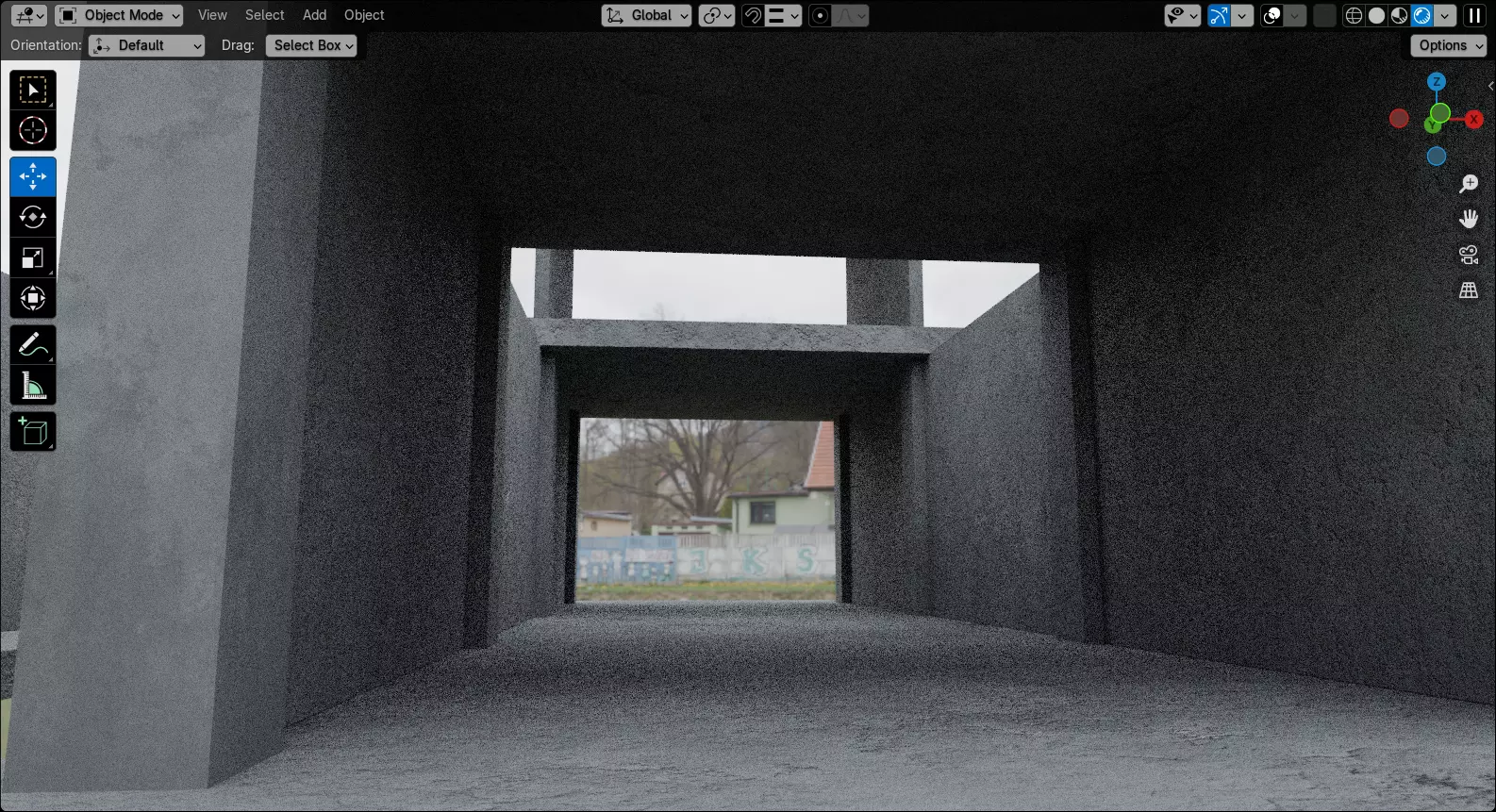Open the Object Mode dropdown
The image size is (1496, 812).
(119, 15)
